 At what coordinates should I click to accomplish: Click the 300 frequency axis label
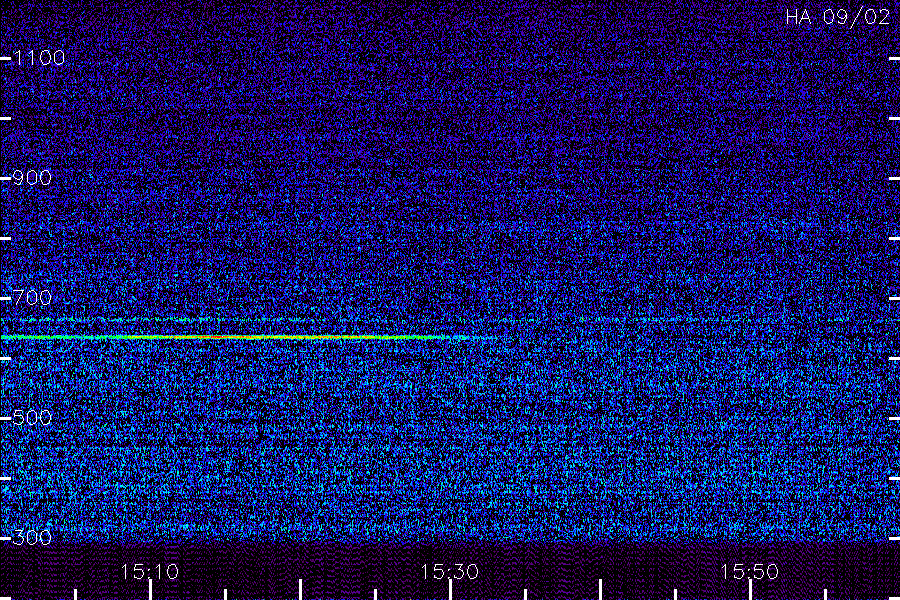(32, 538)
